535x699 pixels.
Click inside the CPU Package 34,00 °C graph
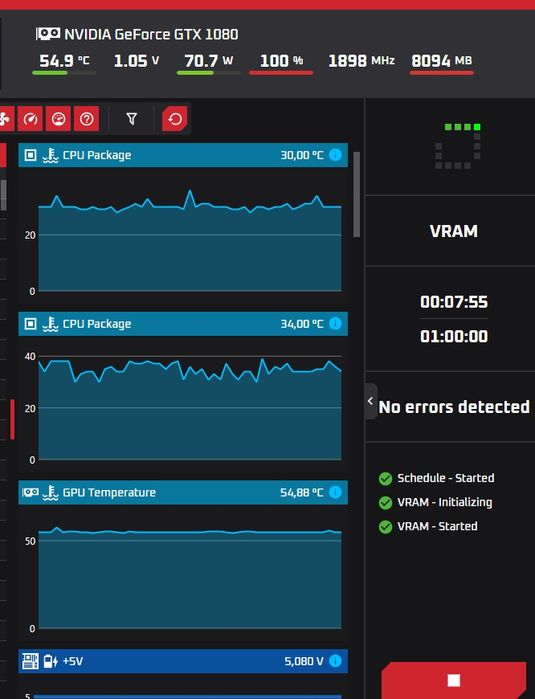(x=189, y=408)
